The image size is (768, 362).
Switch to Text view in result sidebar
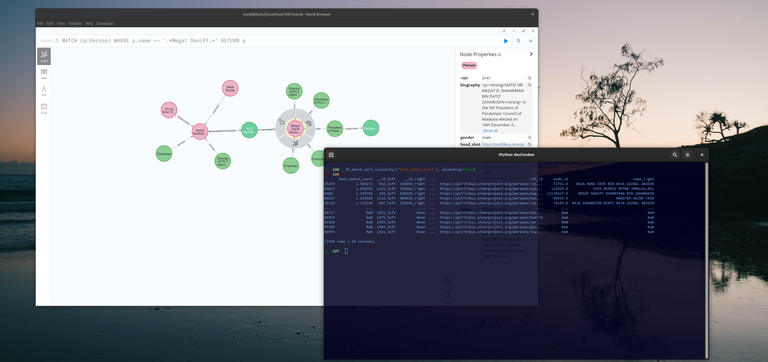pos(44,91)
